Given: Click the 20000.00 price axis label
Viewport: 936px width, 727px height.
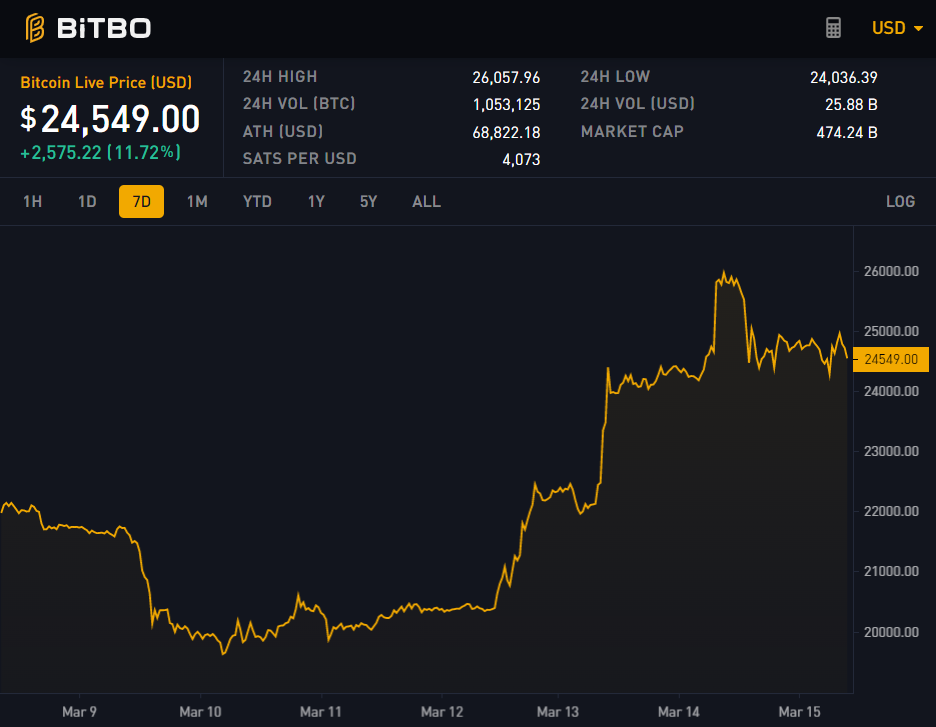Looking at the screenshot, I should click(891, 632).
